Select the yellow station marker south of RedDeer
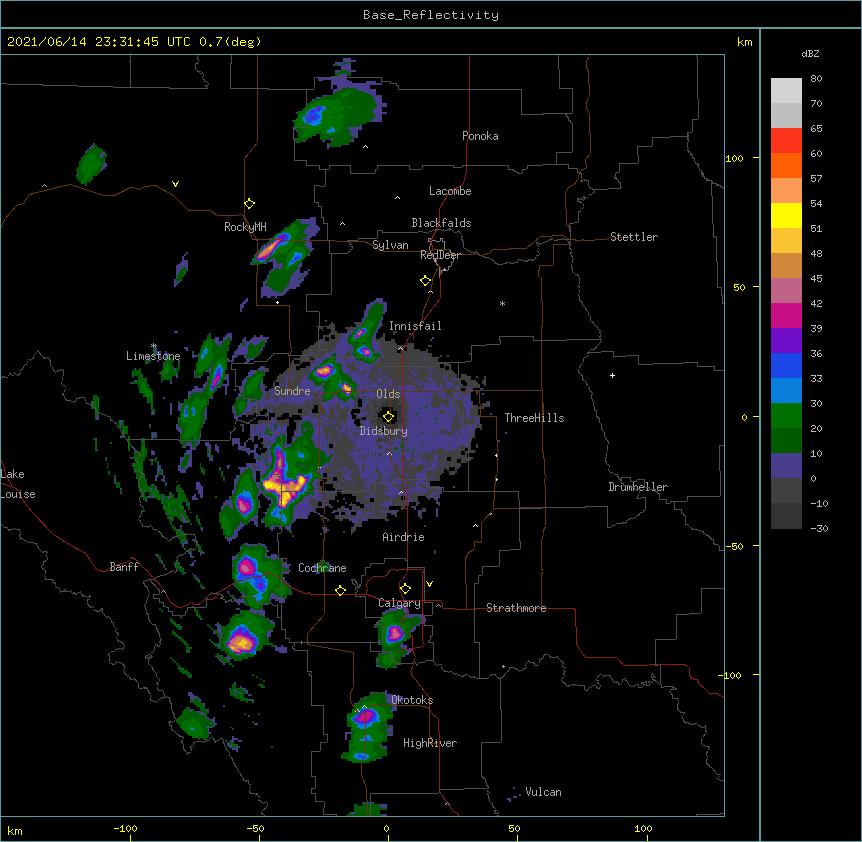The height and width of the screenshot is (842, 862). click(x=425, y=281)
